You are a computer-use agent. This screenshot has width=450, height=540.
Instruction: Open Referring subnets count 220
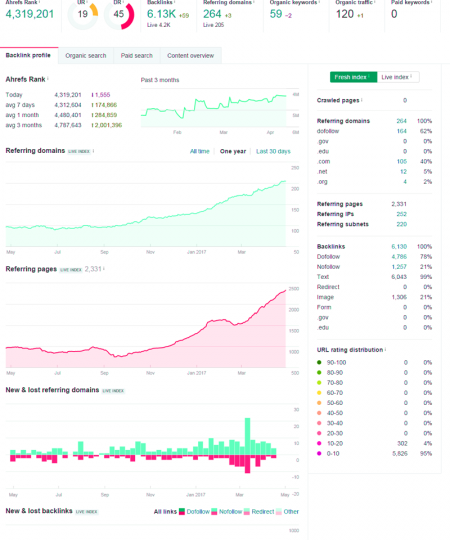pos(401,224)
